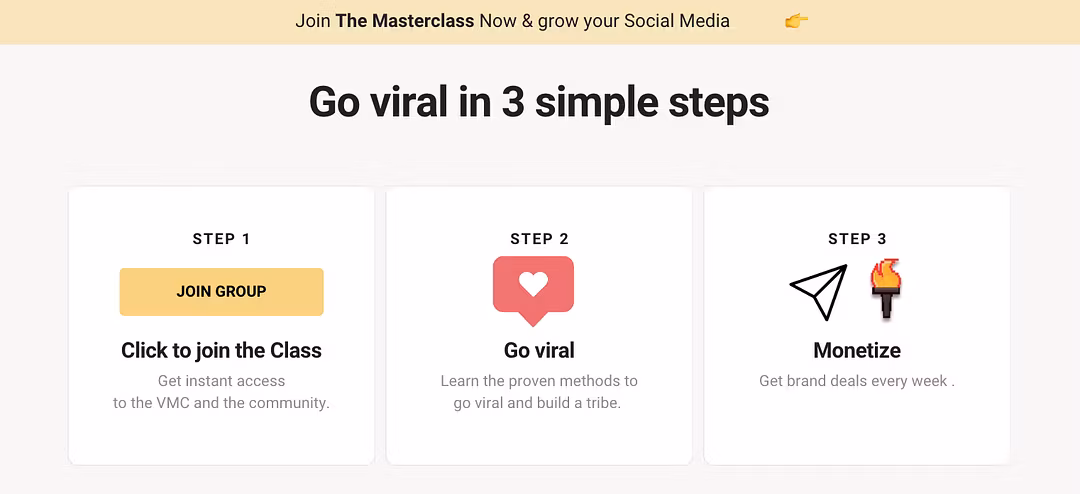
Task: Click the 'Go viral' card title
Action: point(539,350)
